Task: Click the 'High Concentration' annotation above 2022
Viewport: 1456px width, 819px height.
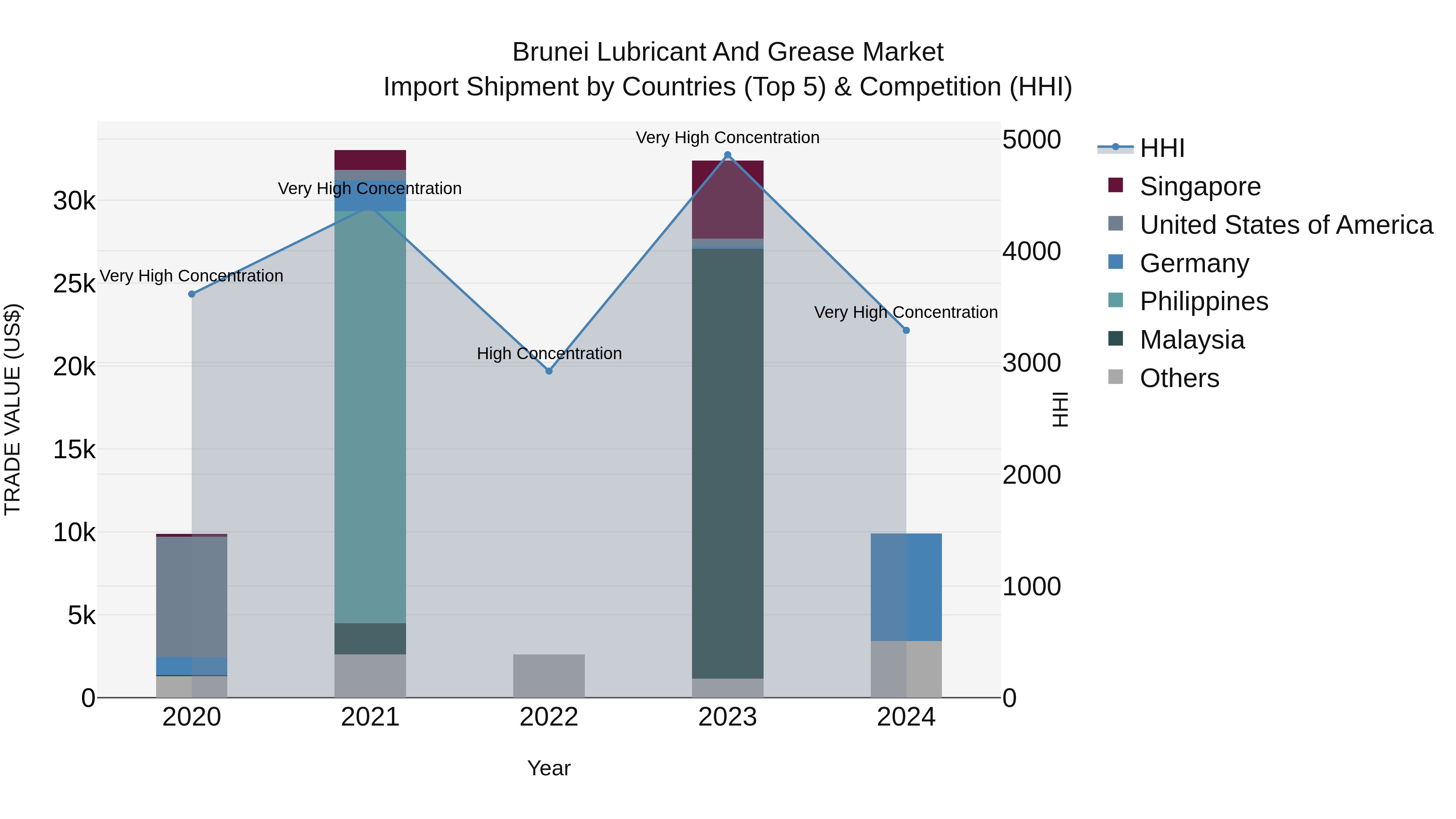Action: [x=549, y=353]
